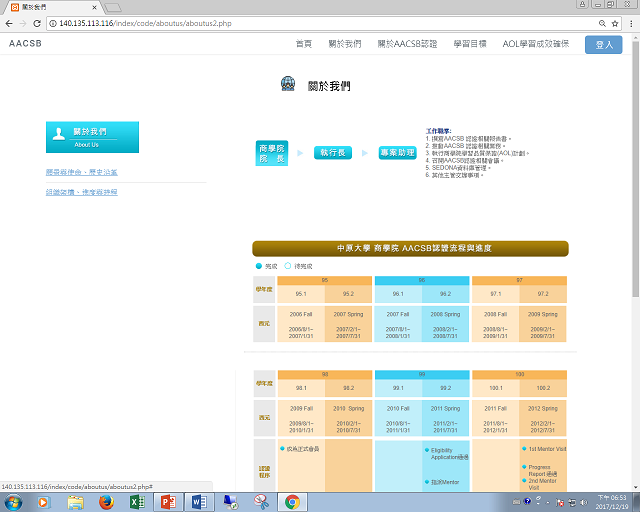
Task: Click the filled 完成 legend dot
Action: [258, 266]
